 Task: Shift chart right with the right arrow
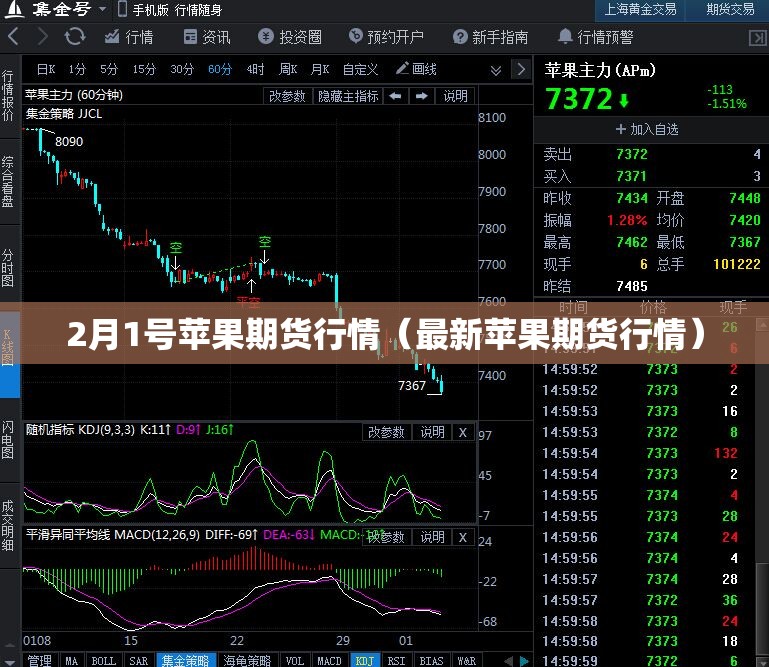[x=422, y=96]
